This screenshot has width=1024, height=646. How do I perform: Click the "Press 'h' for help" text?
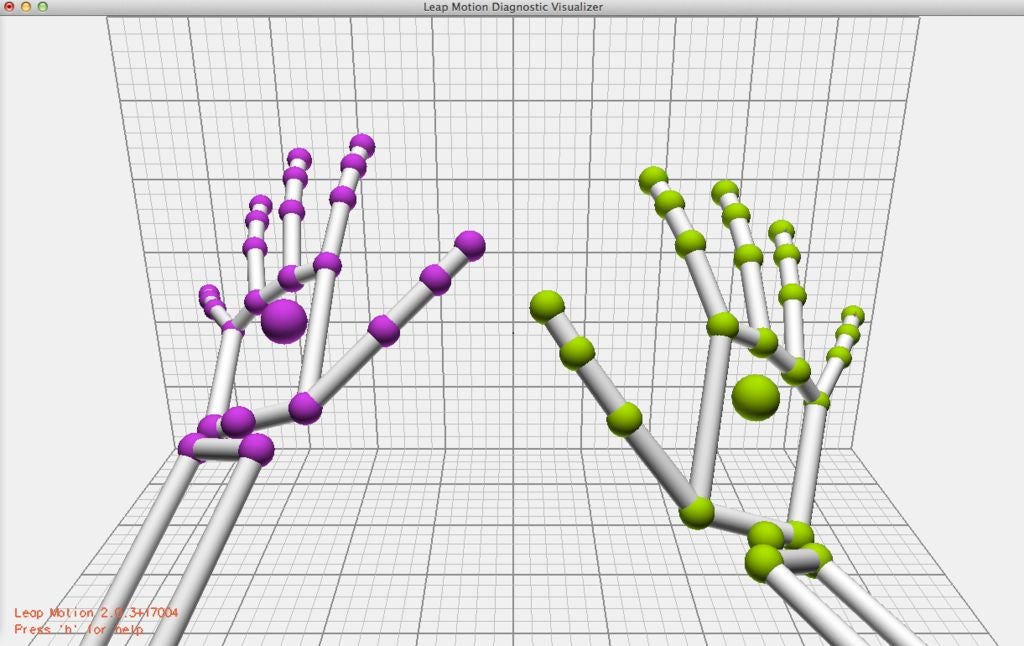78,630
